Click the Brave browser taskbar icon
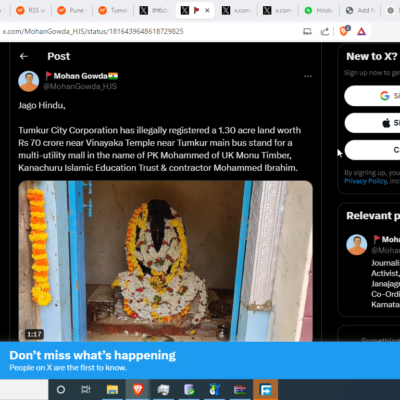The image size is (400, 400). 138,389
